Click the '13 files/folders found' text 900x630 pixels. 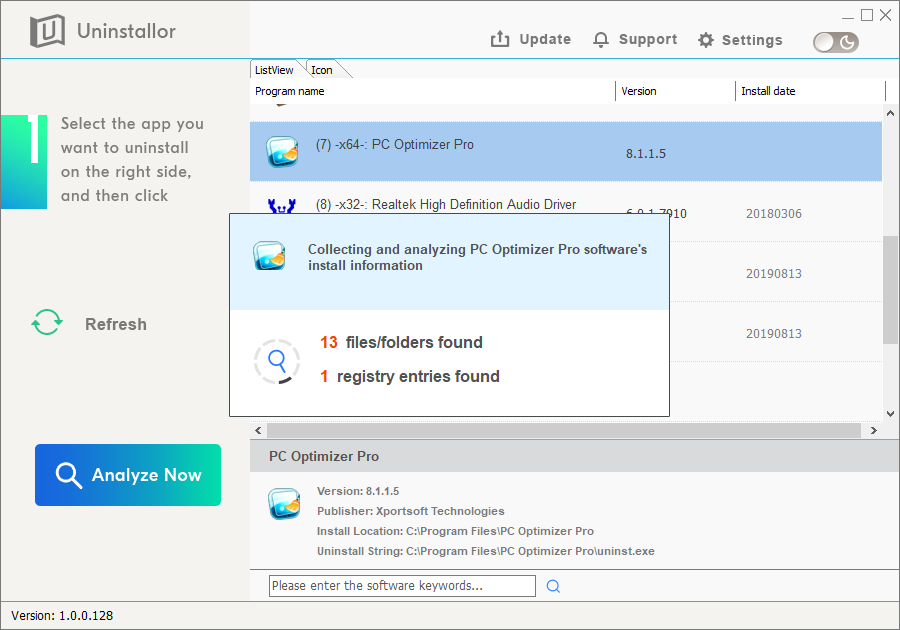(401, 343)
